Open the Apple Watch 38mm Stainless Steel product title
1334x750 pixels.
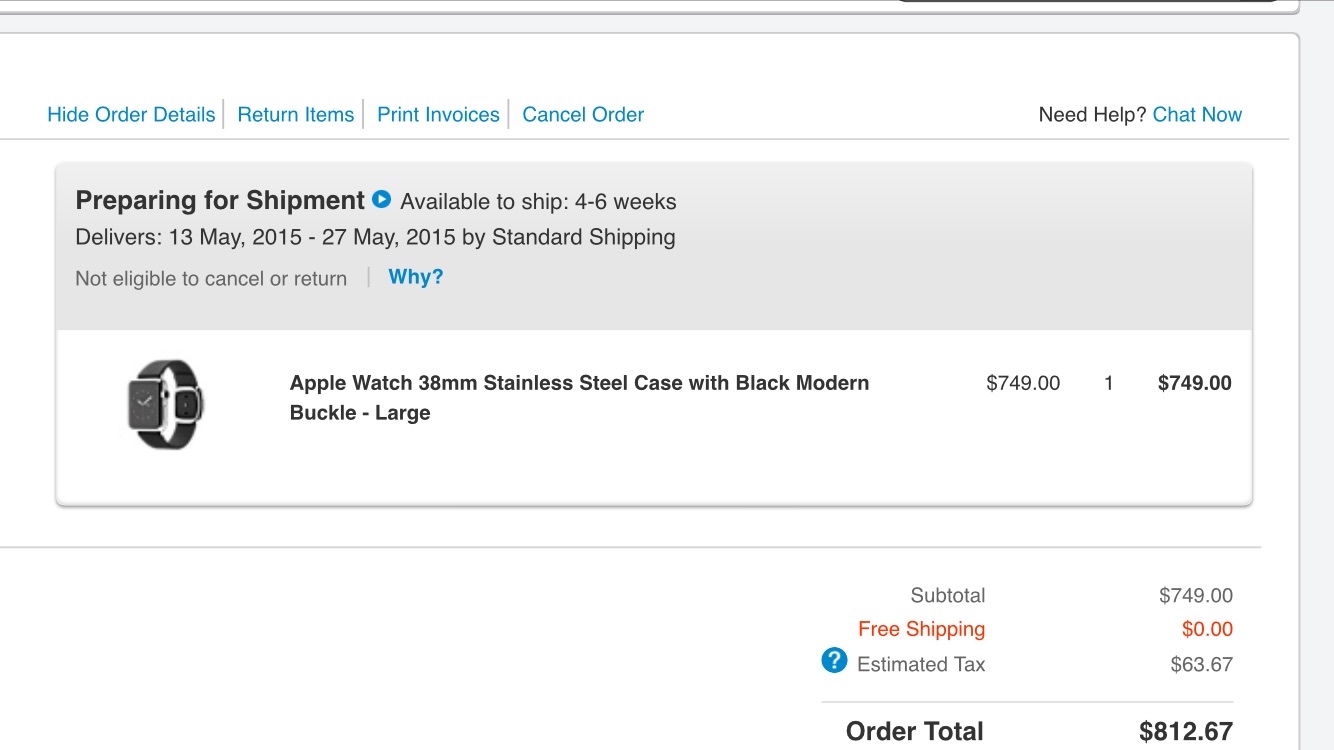[x=579, y=398]
